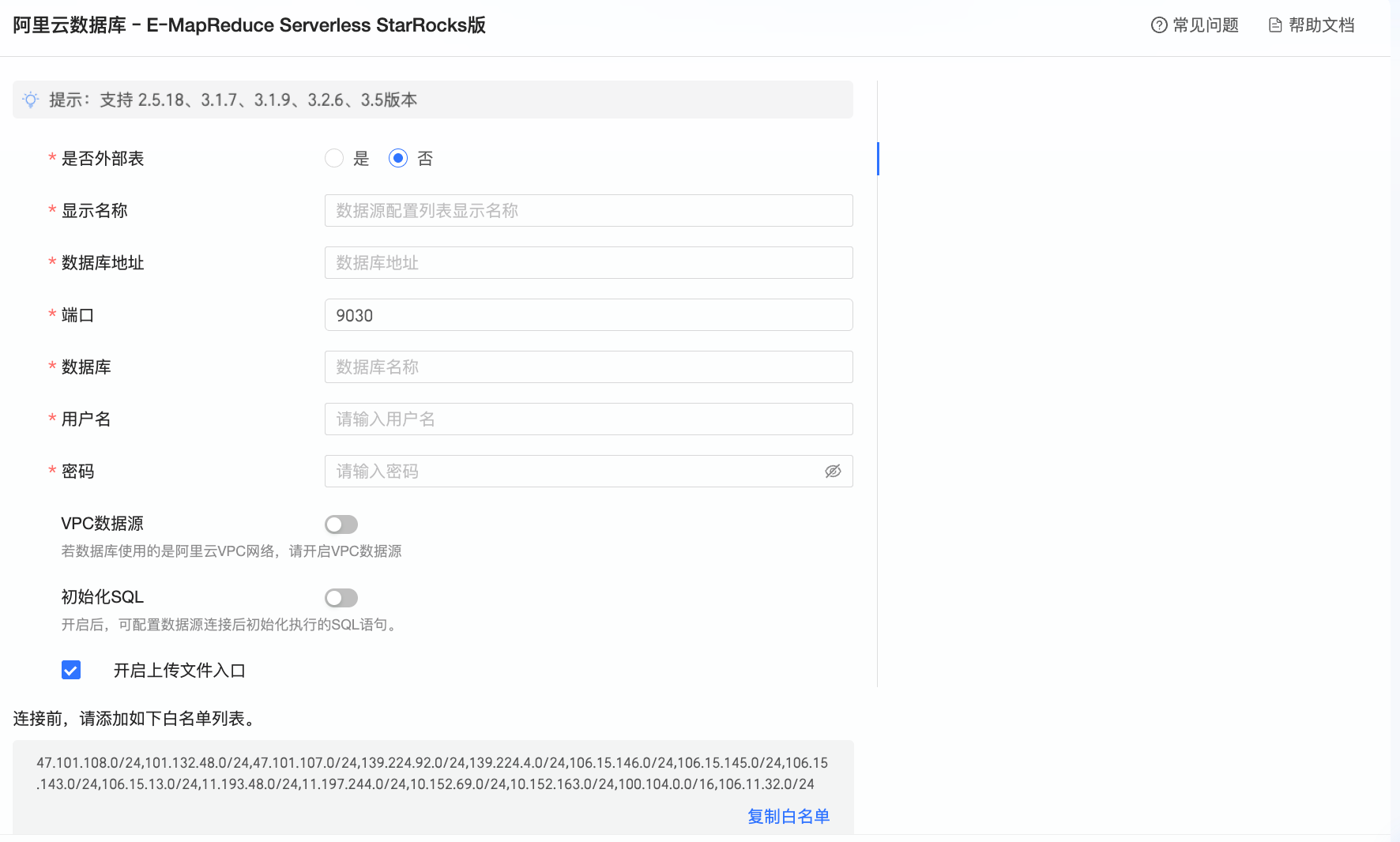The image size is (1400, 842).
Task: Click the 端口 field showing 9030
Action: (589, 315)
